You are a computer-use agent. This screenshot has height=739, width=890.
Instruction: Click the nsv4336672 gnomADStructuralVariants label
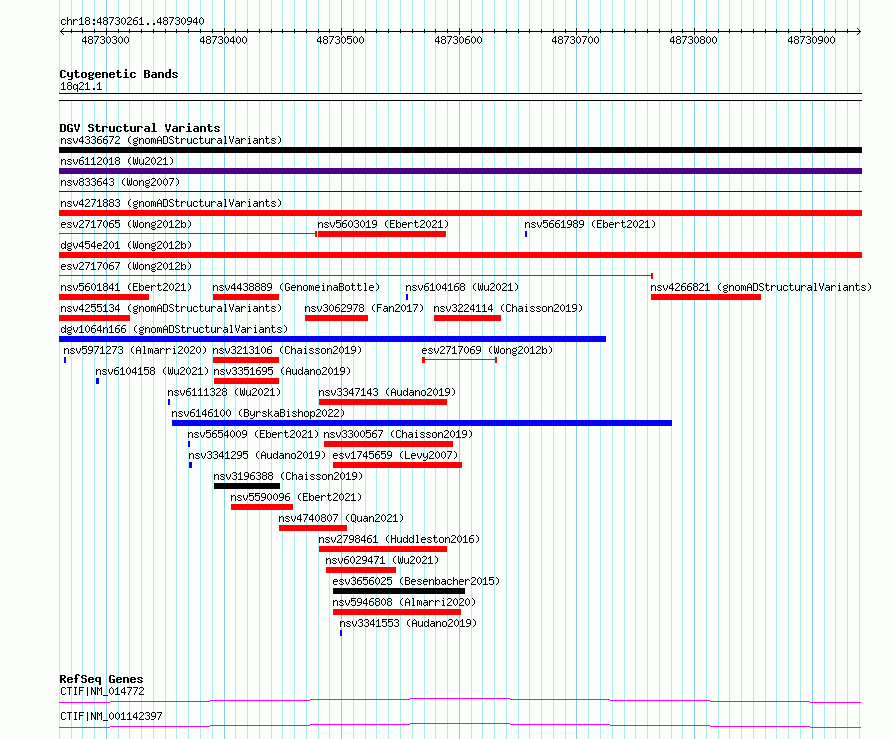point(171,140)
